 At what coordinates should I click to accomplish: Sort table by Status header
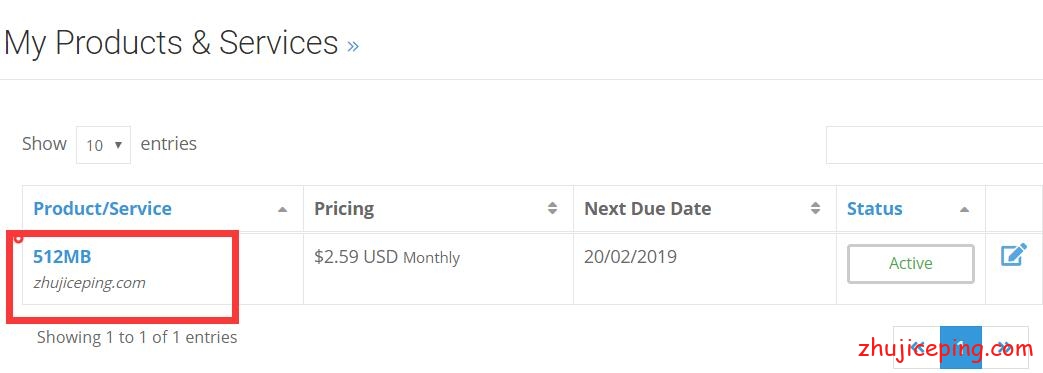point(874,209)
